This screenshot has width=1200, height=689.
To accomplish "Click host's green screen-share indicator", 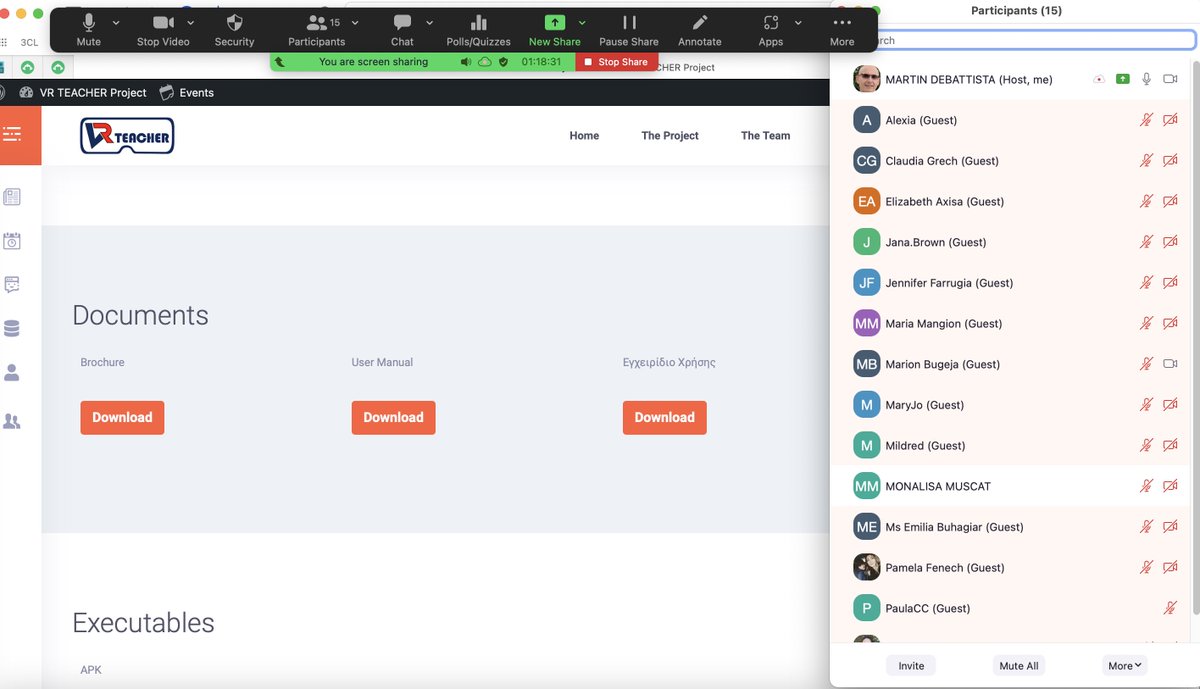I will click(x=1123, y=79).
